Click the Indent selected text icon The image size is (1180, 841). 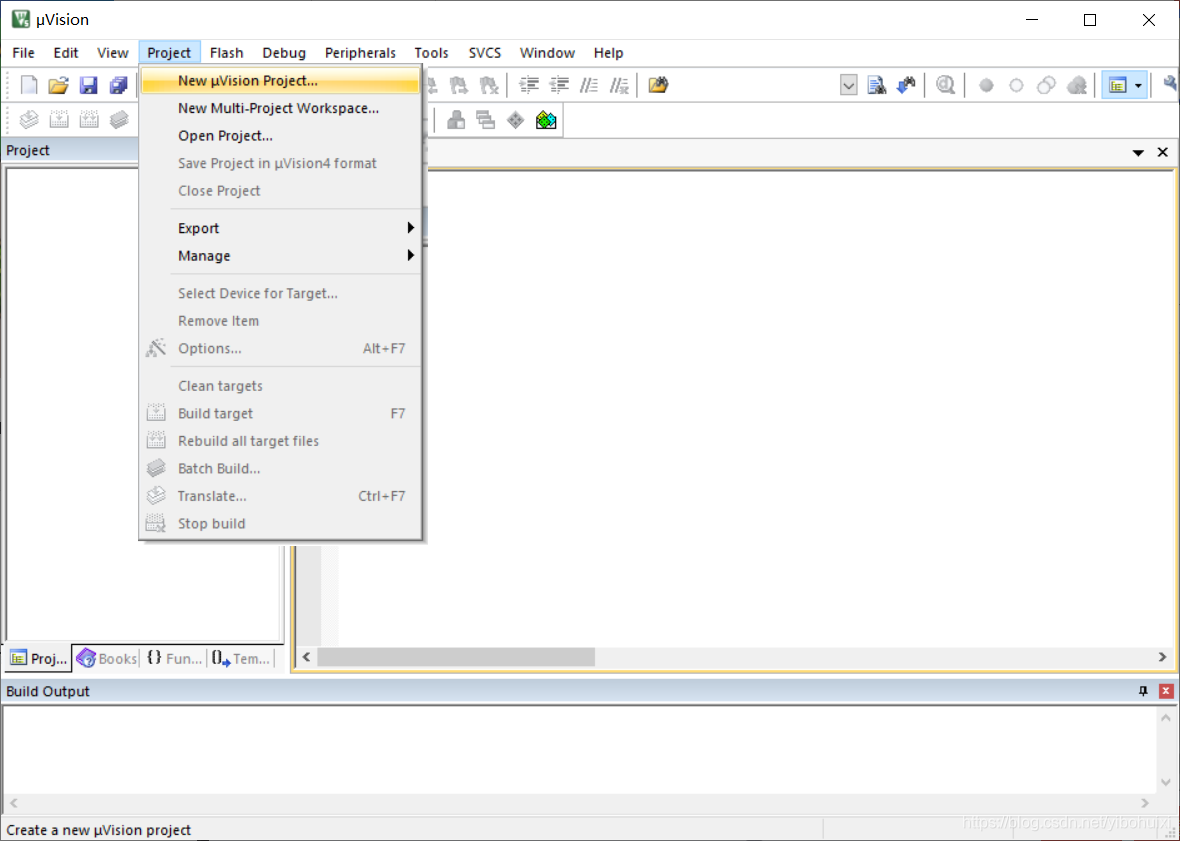tap(529, 85)
